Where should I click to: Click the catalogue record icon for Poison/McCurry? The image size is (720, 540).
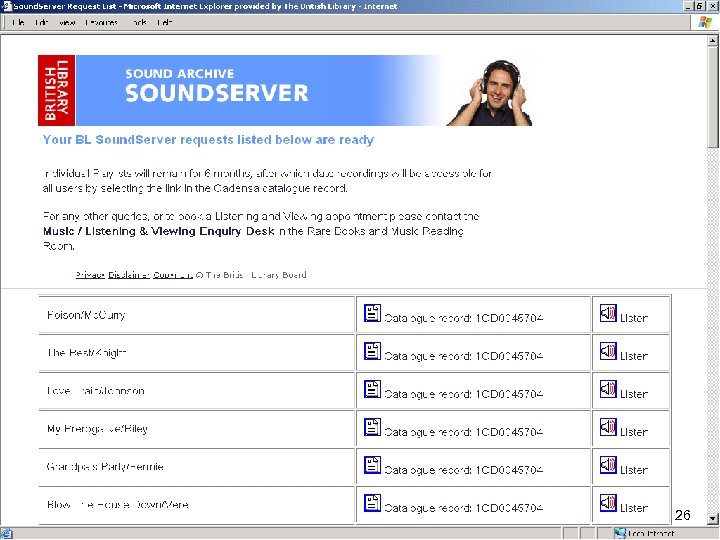point(372,313)
